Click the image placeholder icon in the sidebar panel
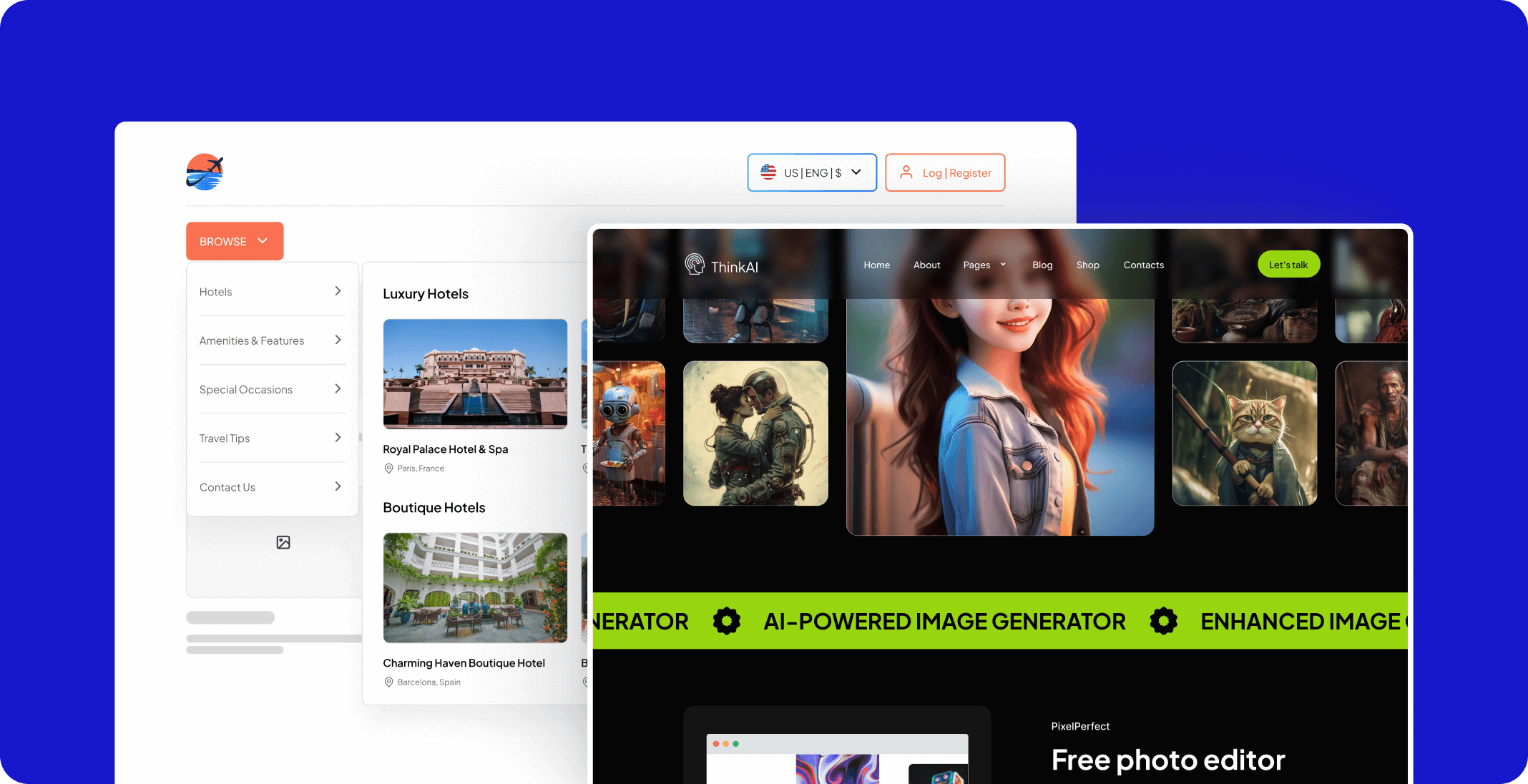 [x=283, y=542]
